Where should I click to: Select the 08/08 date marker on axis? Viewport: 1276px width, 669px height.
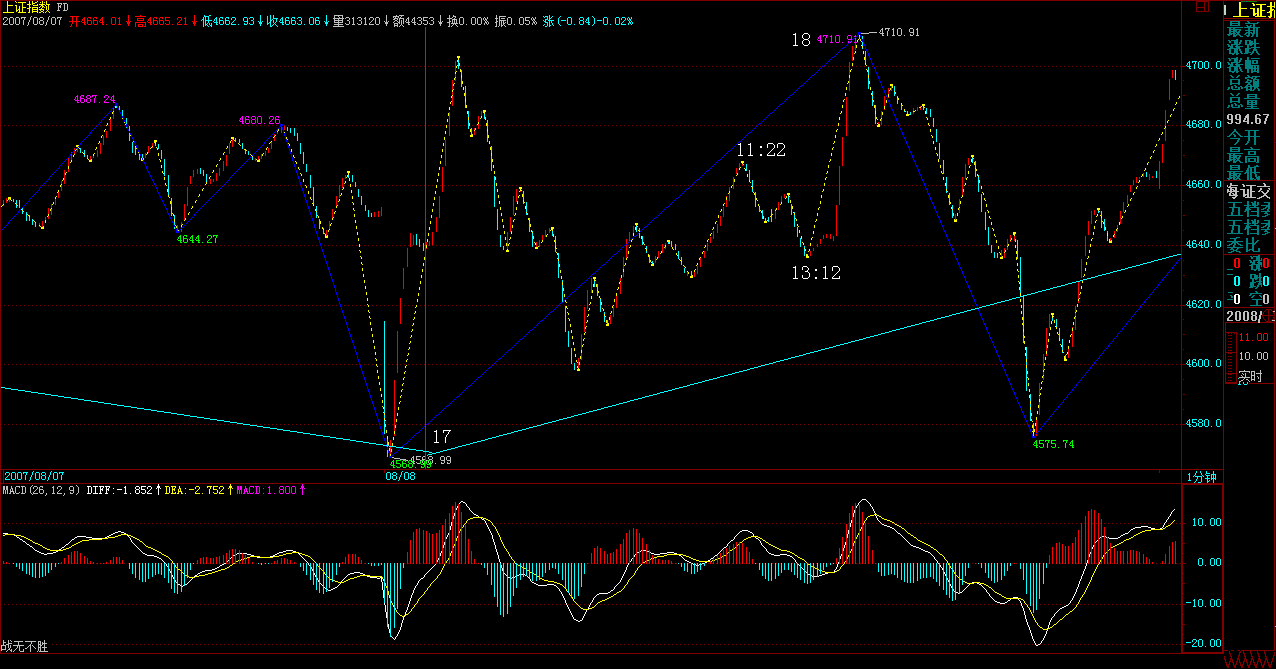click(x=400, y=477)
